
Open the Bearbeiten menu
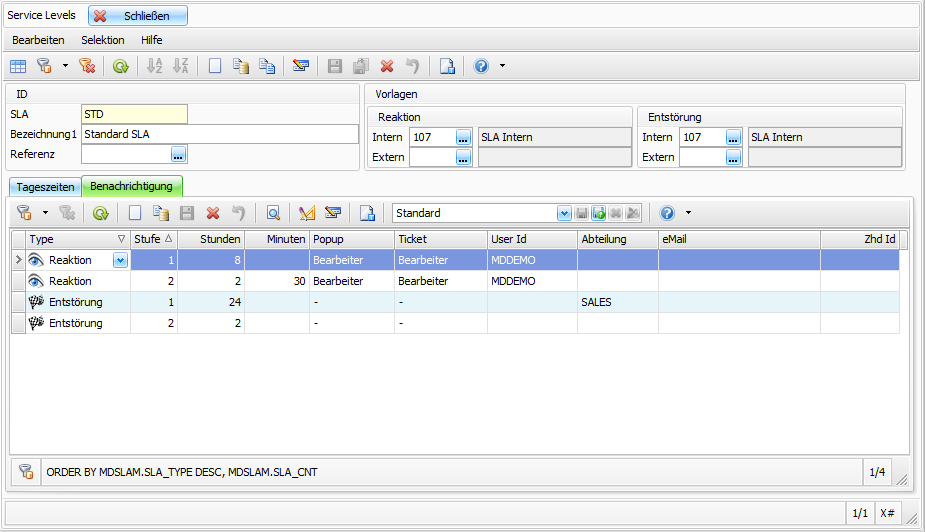[x=38, y=40]
